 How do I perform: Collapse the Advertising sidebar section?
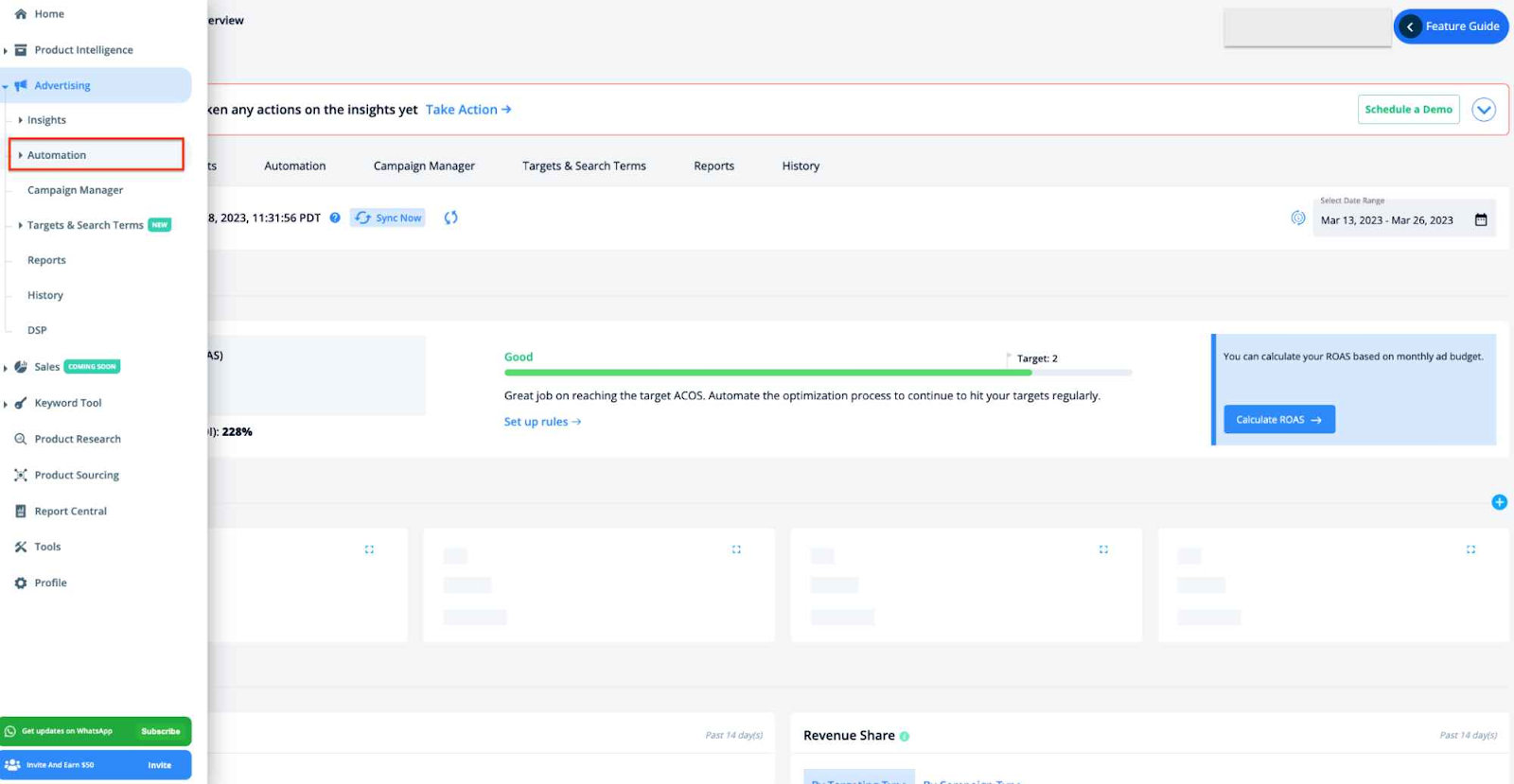coord(6,86)
